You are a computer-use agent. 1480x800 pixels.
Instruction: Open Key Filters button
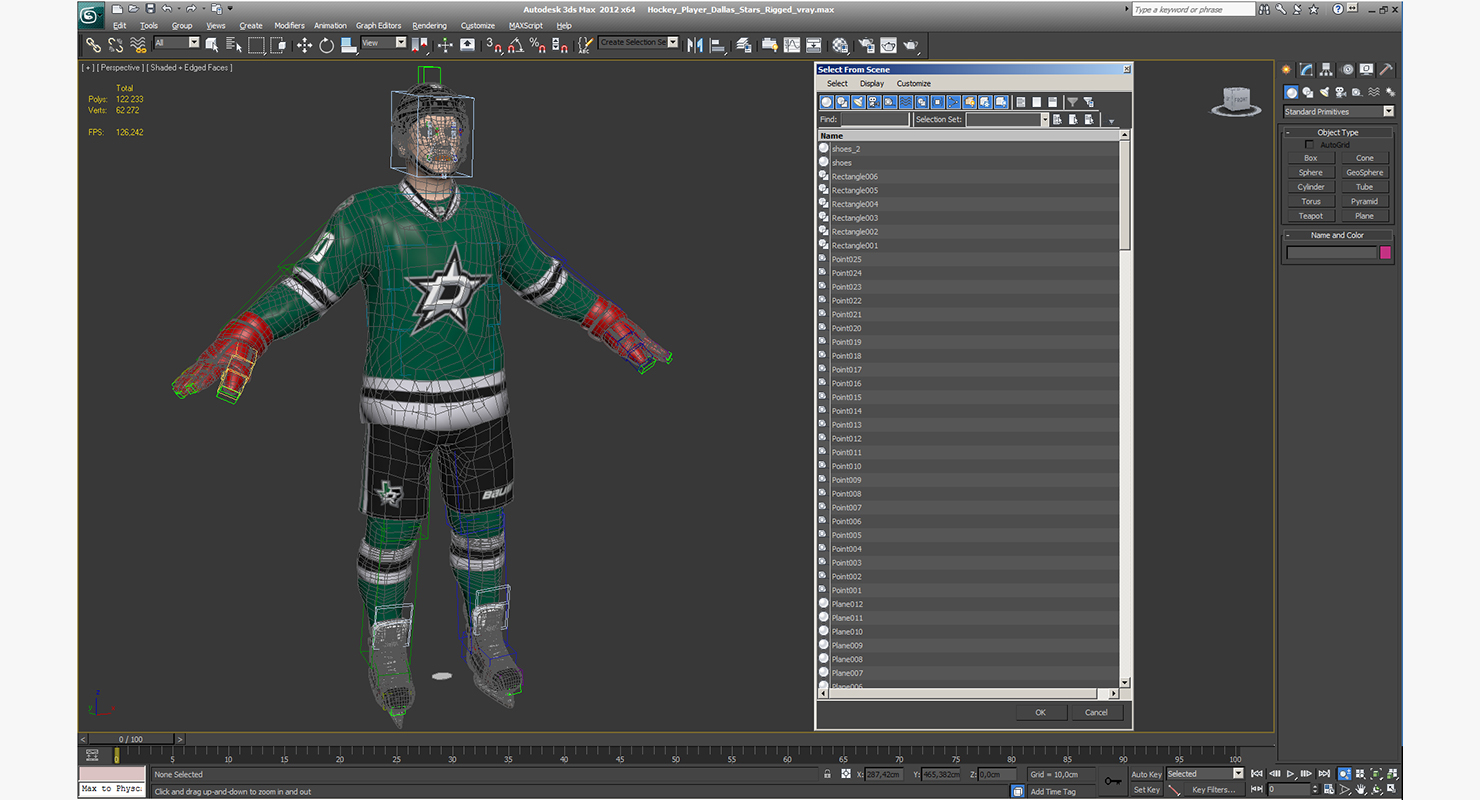1213,790
